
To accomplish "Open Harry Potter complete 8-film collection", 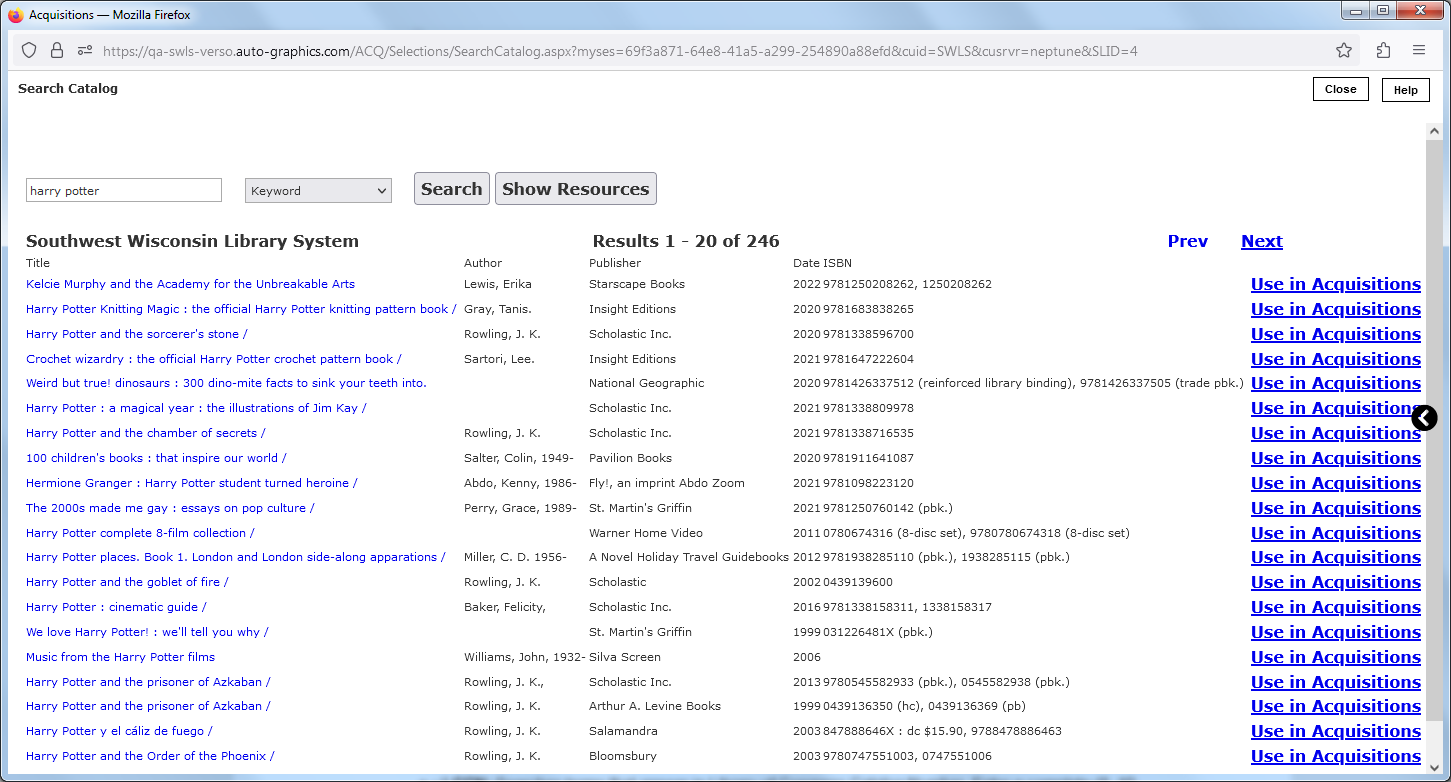I will click(140, 533).
